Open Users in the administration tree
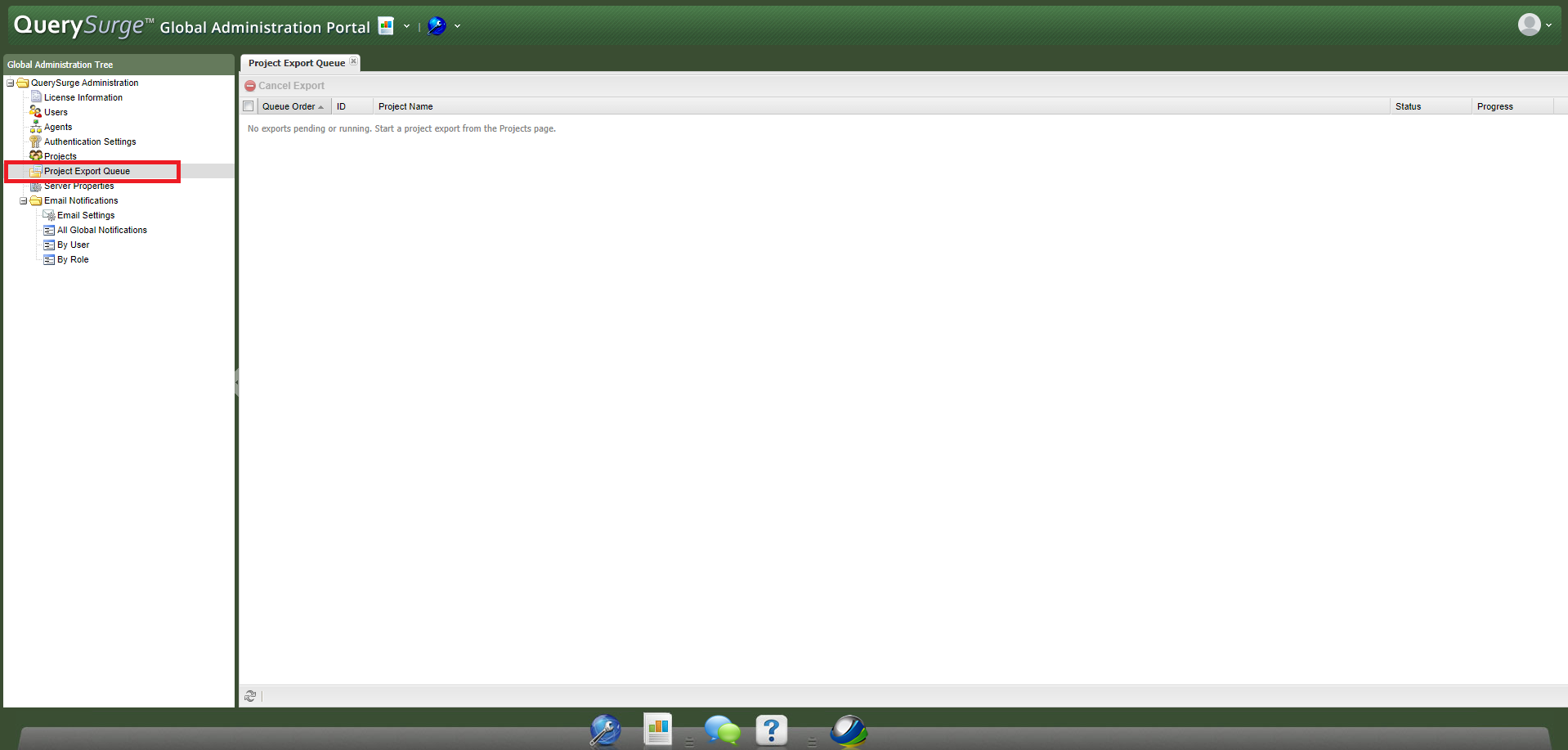This screenshot has height=750, width=1568. tap(56, 112)
